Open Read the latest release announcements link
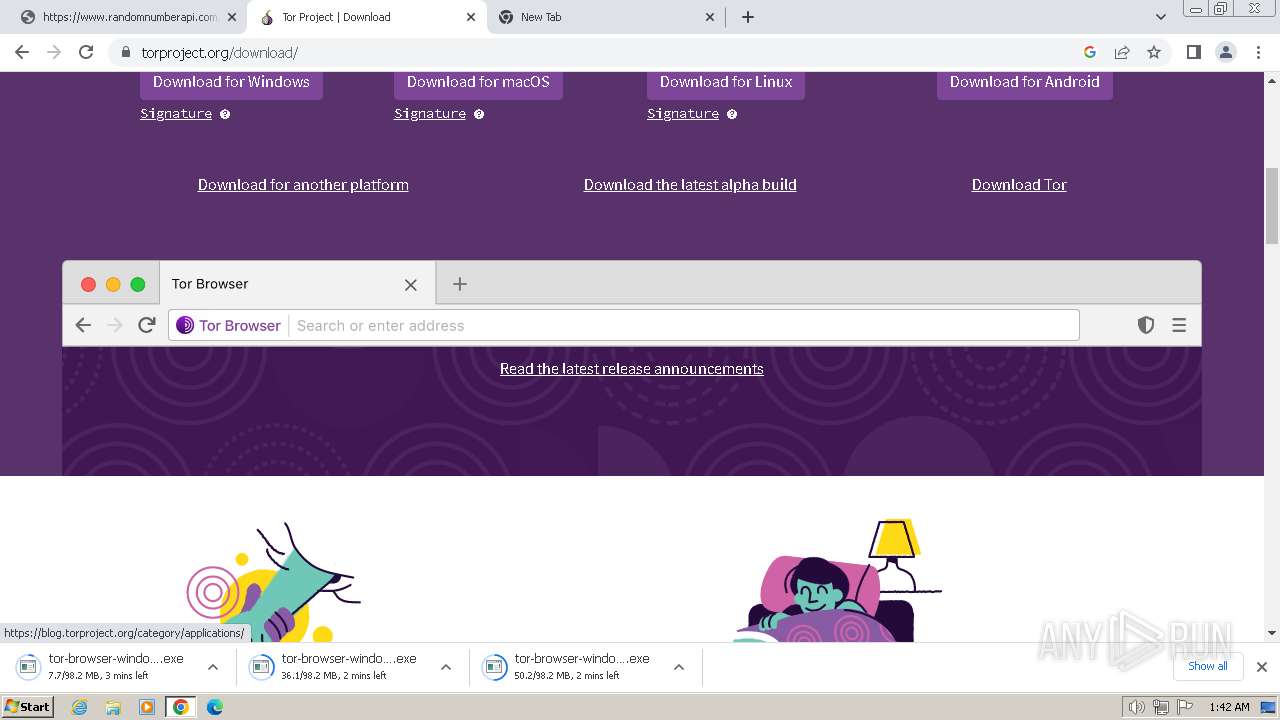The width and height of the screenshot is (1280, 720). click(631, 369)
